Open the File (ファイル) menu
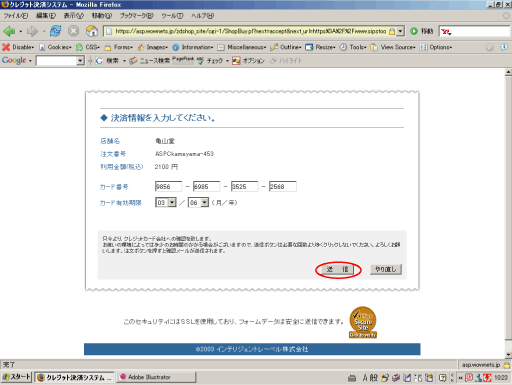The image size is (512, 385). point(16,16)
